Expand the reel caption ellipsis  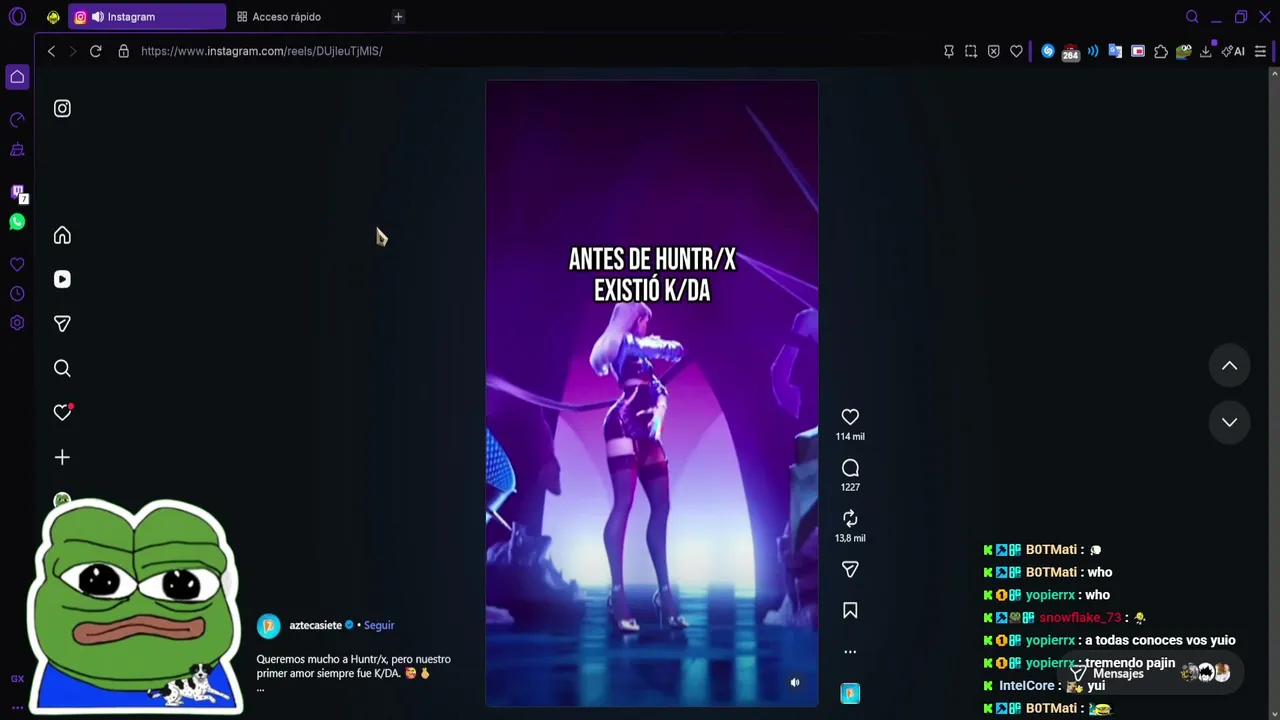pyautogui.click(x=260, y=688)
